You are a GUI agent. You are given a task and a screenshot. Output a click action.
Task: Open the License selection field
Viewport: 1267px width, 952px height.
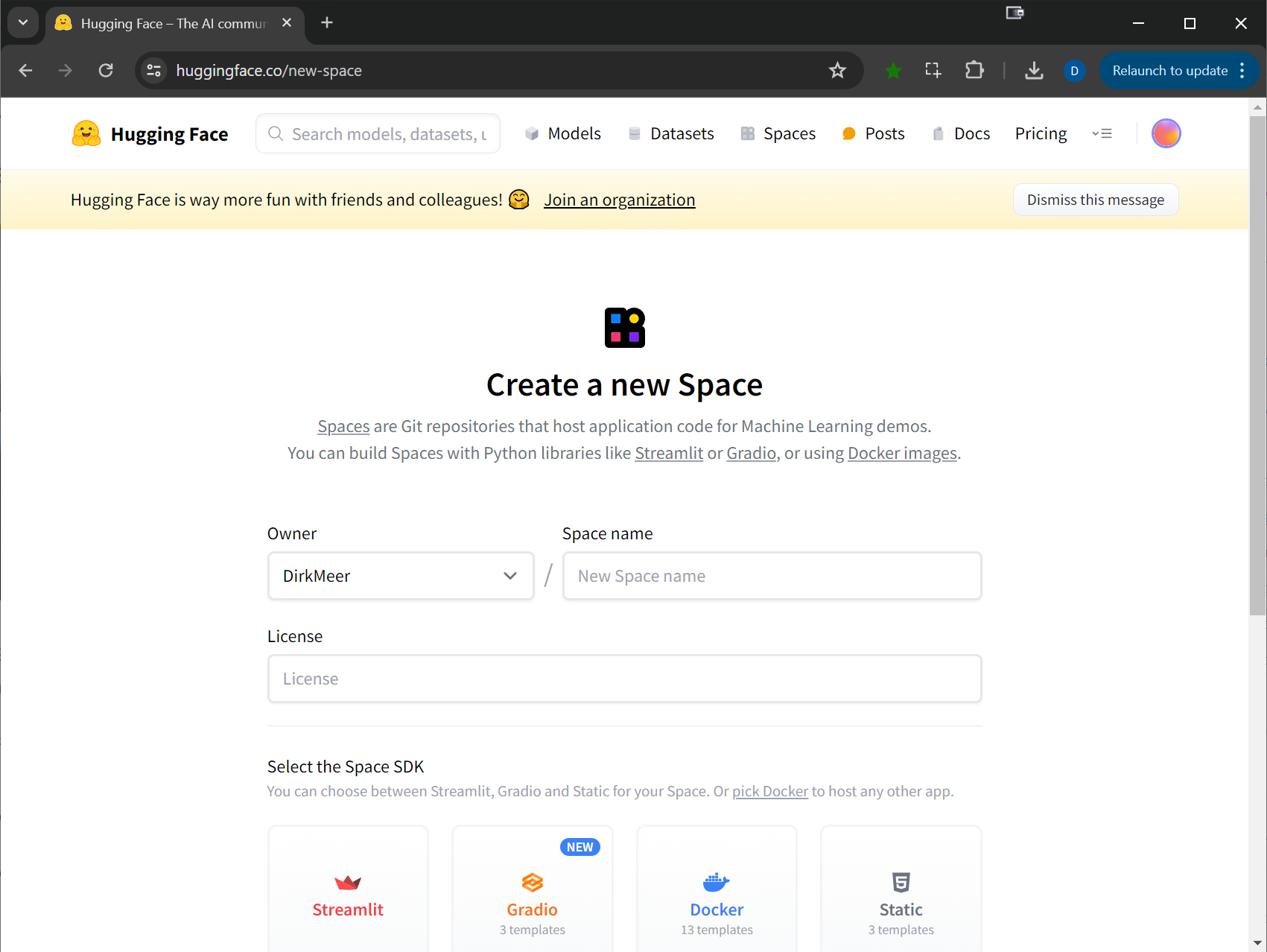click(x=624, y=679)
